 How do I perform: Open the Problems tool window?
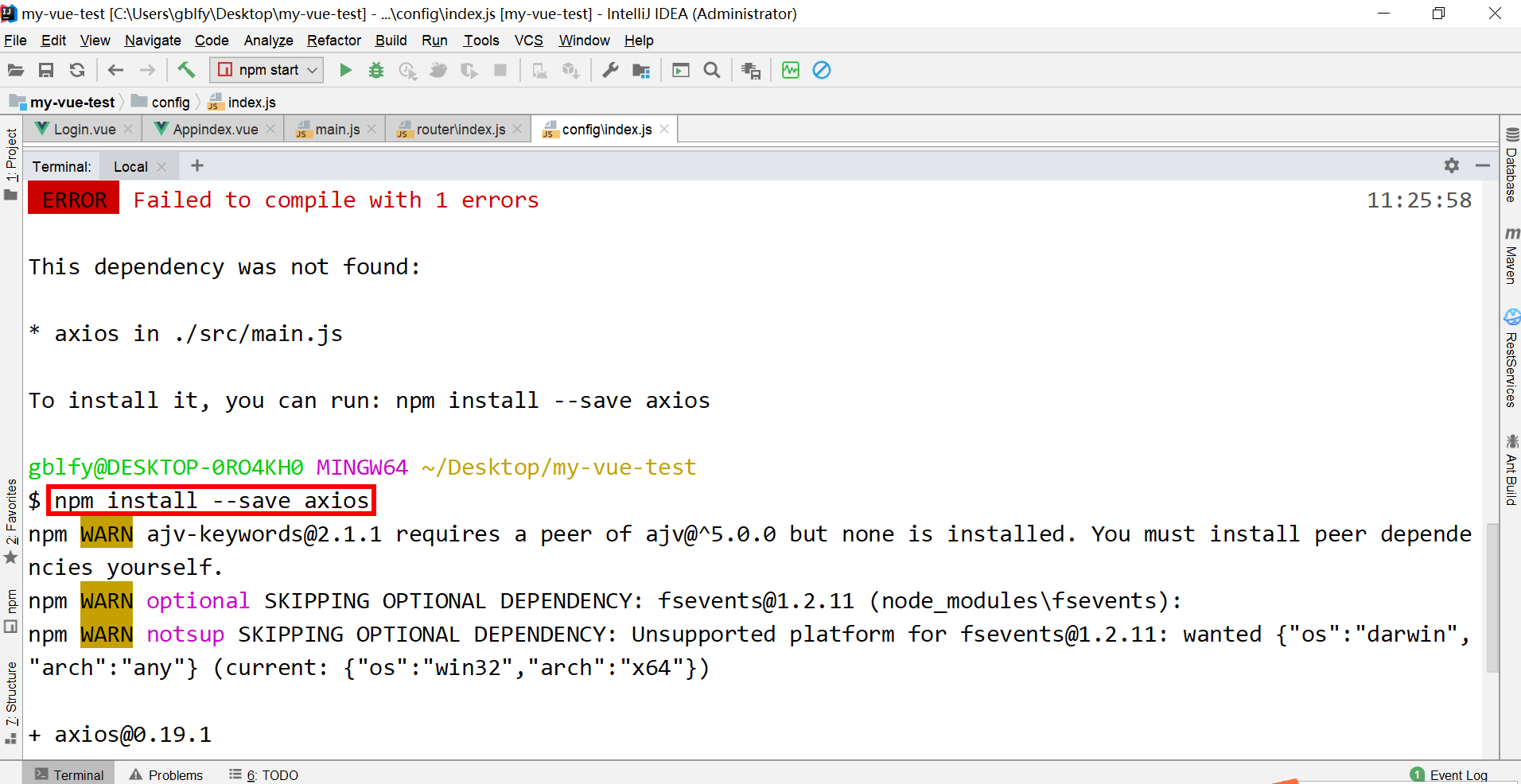(165, 774)
